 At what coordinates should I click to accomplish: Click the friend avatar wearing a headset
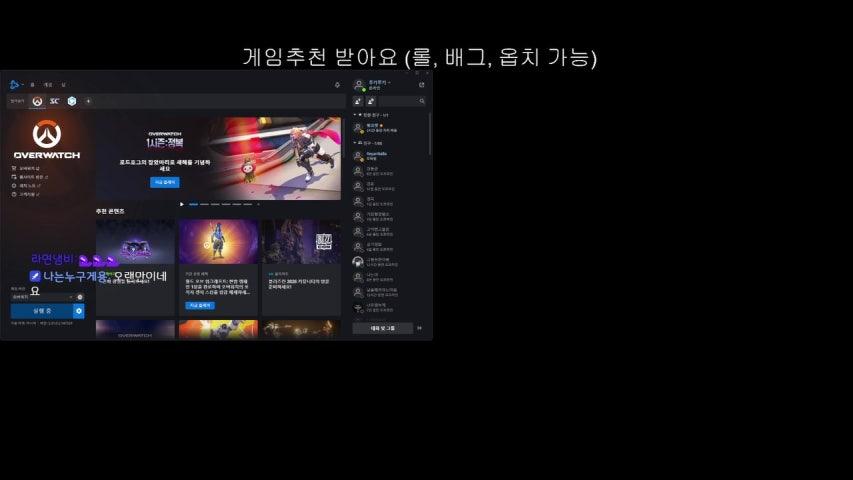(x=358, y=262)
